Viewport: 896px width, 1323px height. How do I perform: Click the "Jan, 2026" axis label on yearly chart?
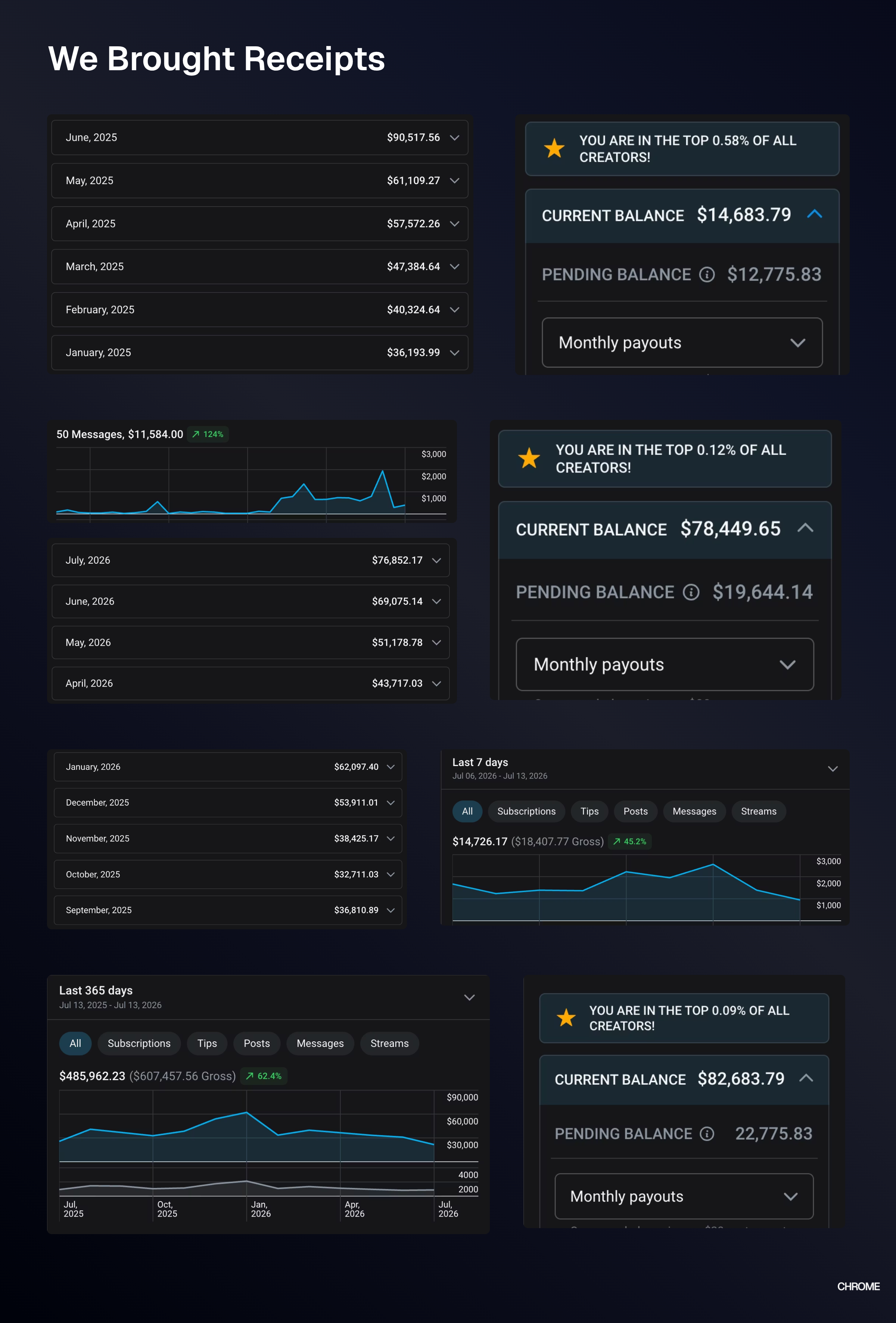[x=261, y=1209]
